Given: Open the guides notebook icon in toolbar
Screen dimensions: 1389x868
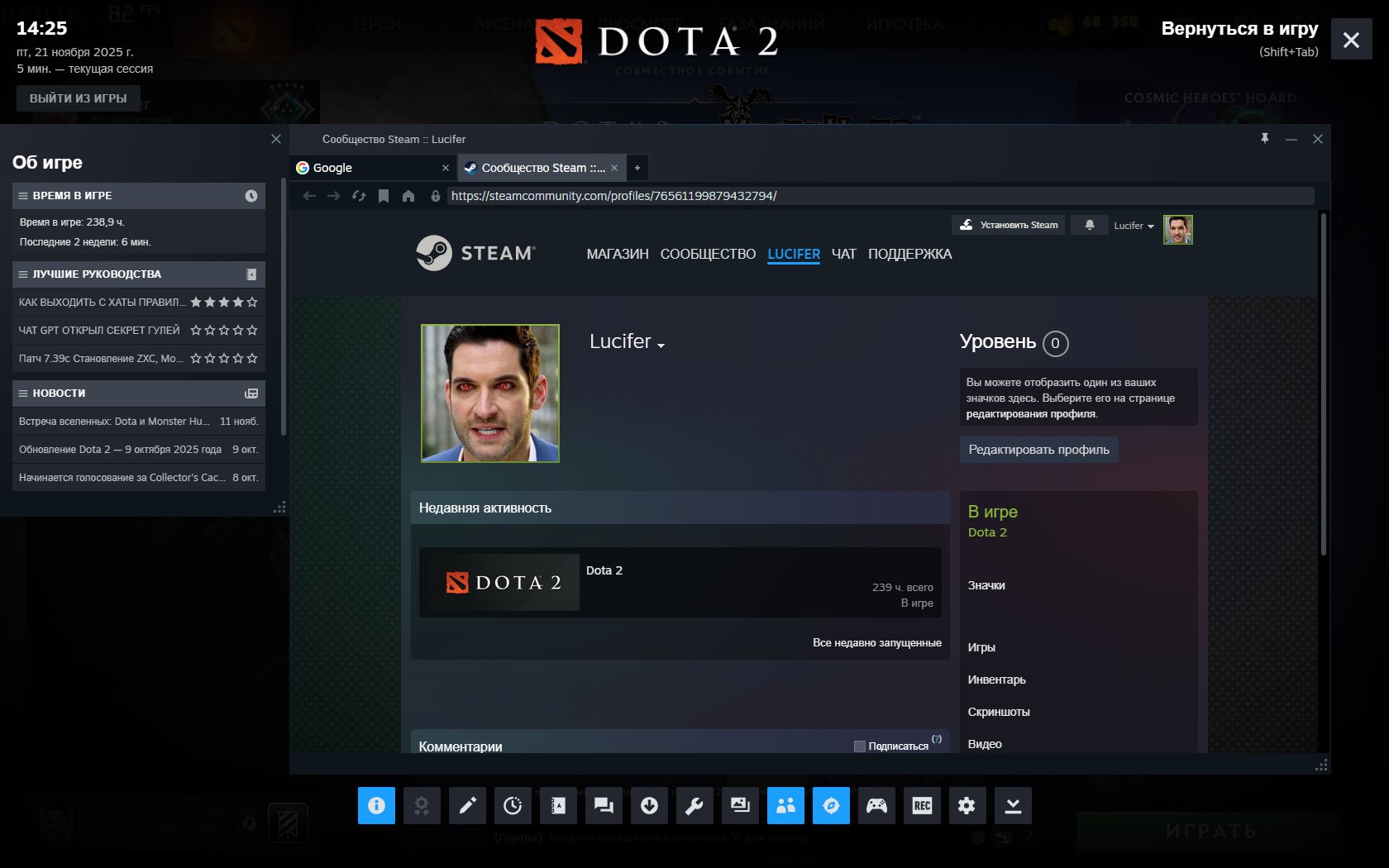Looking at the screenshot, I should coord(558,806).
